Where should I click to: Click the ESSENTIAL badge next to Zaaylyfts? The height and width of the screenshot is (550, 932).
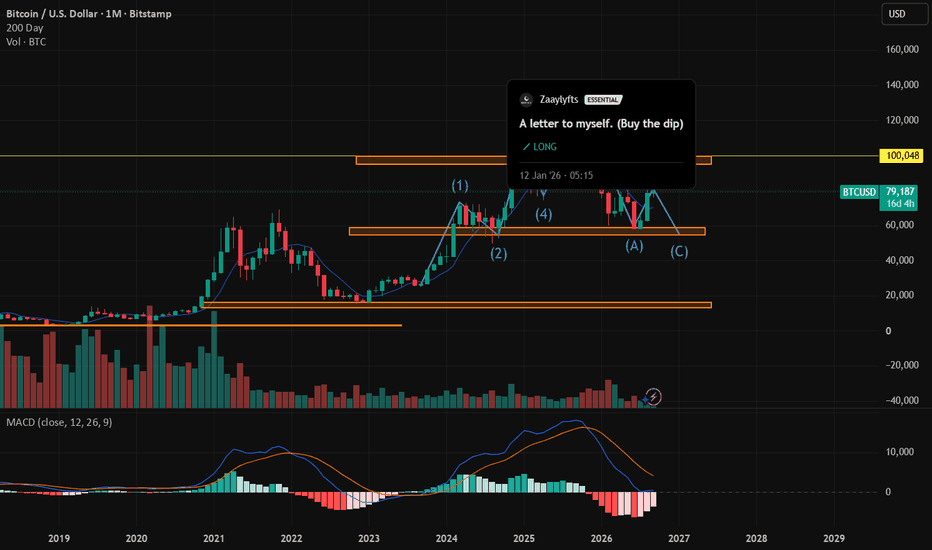pyautogui.click(x=603, y=100)
